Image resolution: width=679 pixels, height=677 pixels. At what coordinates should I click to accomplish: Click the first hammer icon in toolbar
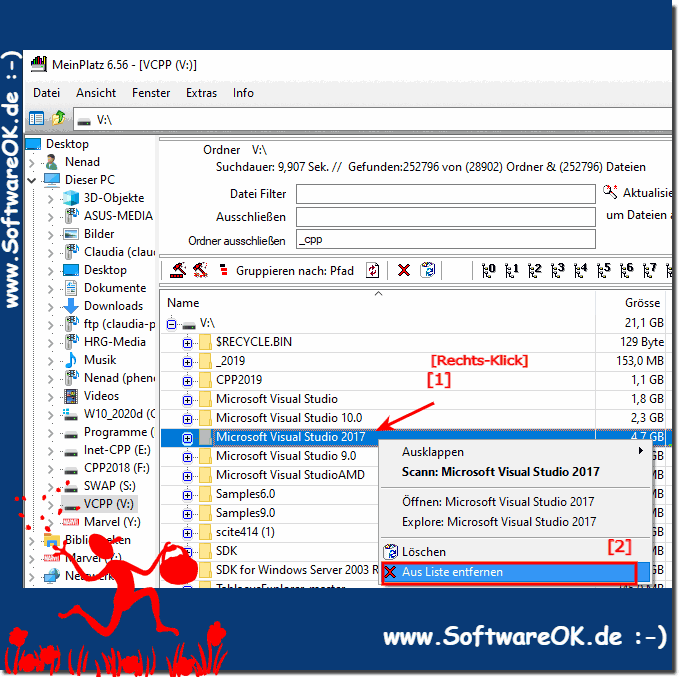pos(178,270)
